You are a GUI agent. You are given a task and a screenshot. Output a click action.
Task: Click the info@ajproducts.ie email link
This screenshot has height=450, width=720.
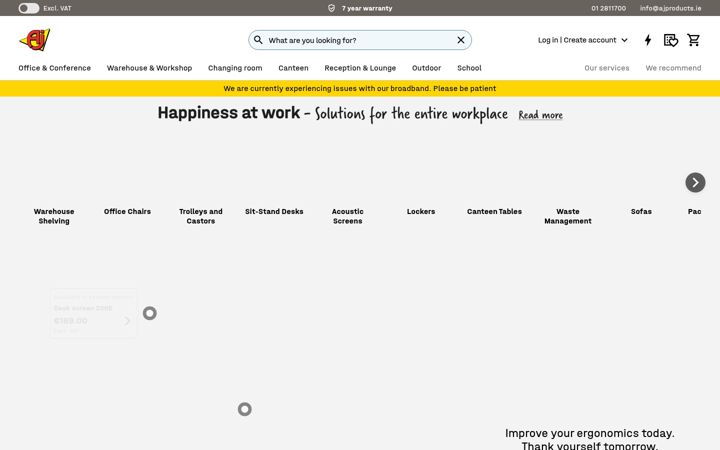click(x=670, y=8)
